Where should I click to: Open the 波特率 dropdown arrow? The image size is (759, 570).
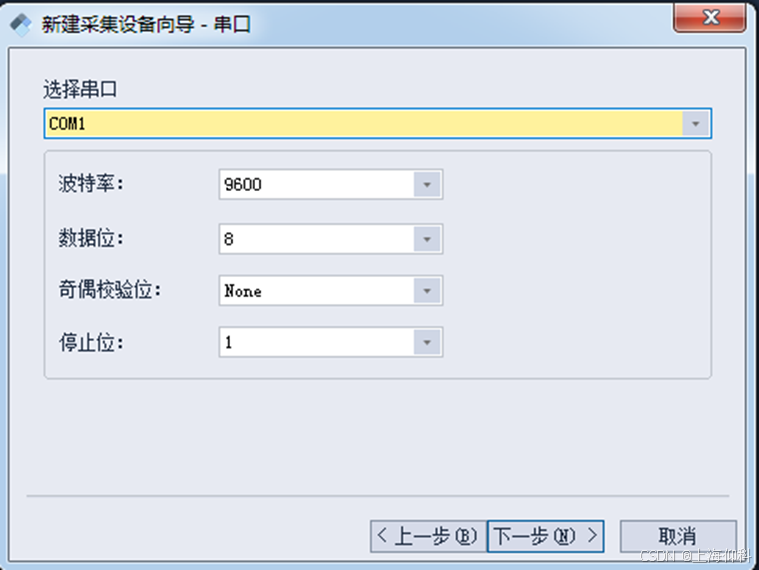pyautogui.click(x=427, y=185)
